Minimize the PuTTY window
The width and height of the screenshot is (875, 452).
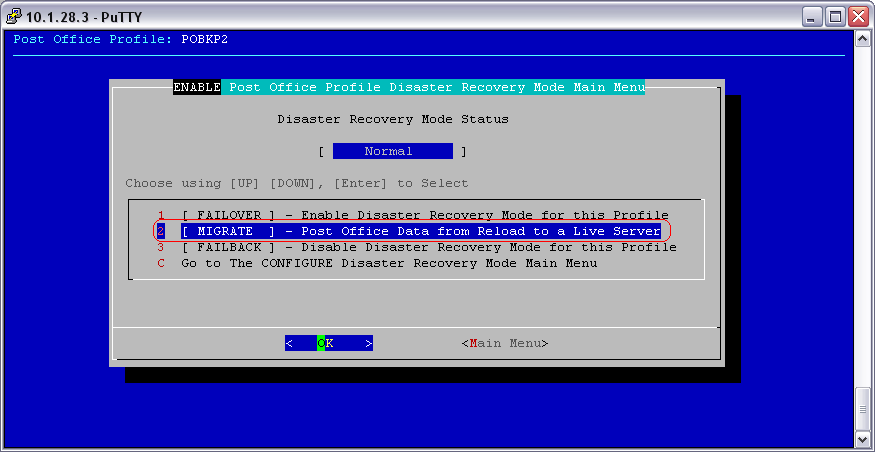pos(812,18)
